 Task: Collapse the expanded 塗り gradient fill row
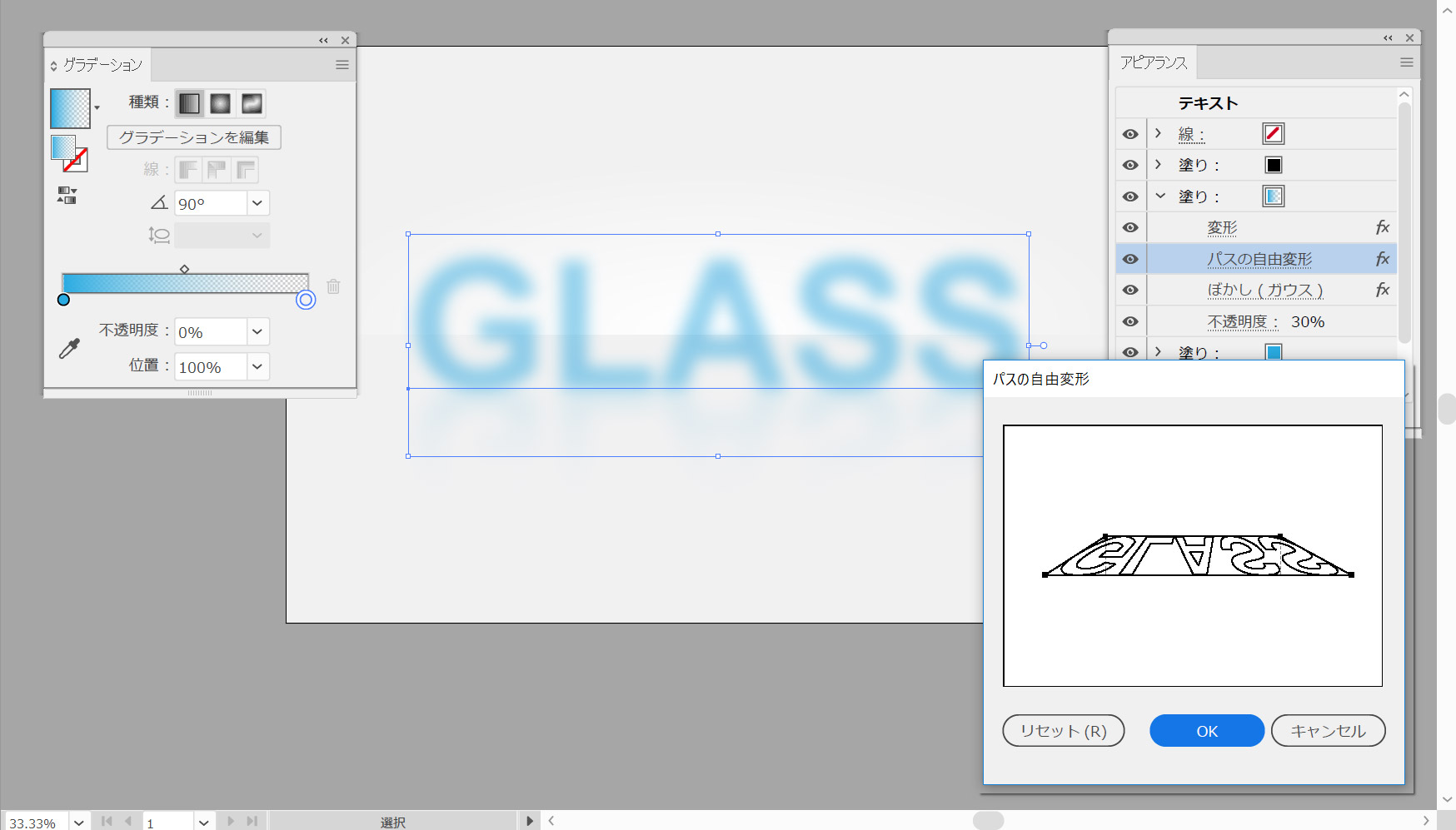(1159, 196)
